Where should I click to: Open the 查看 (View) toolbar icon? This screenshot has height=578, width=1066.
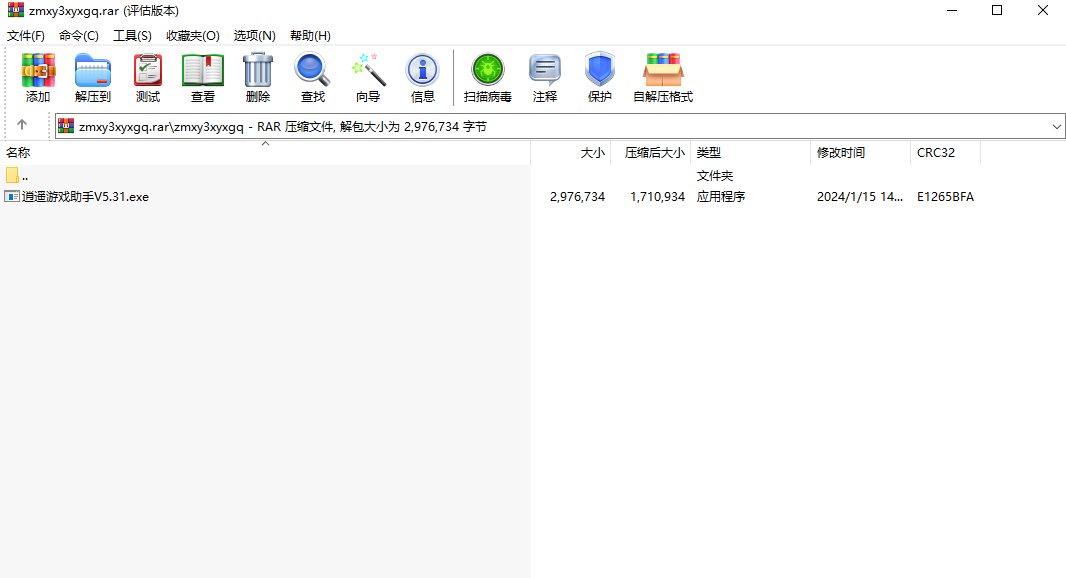[203, 70]
